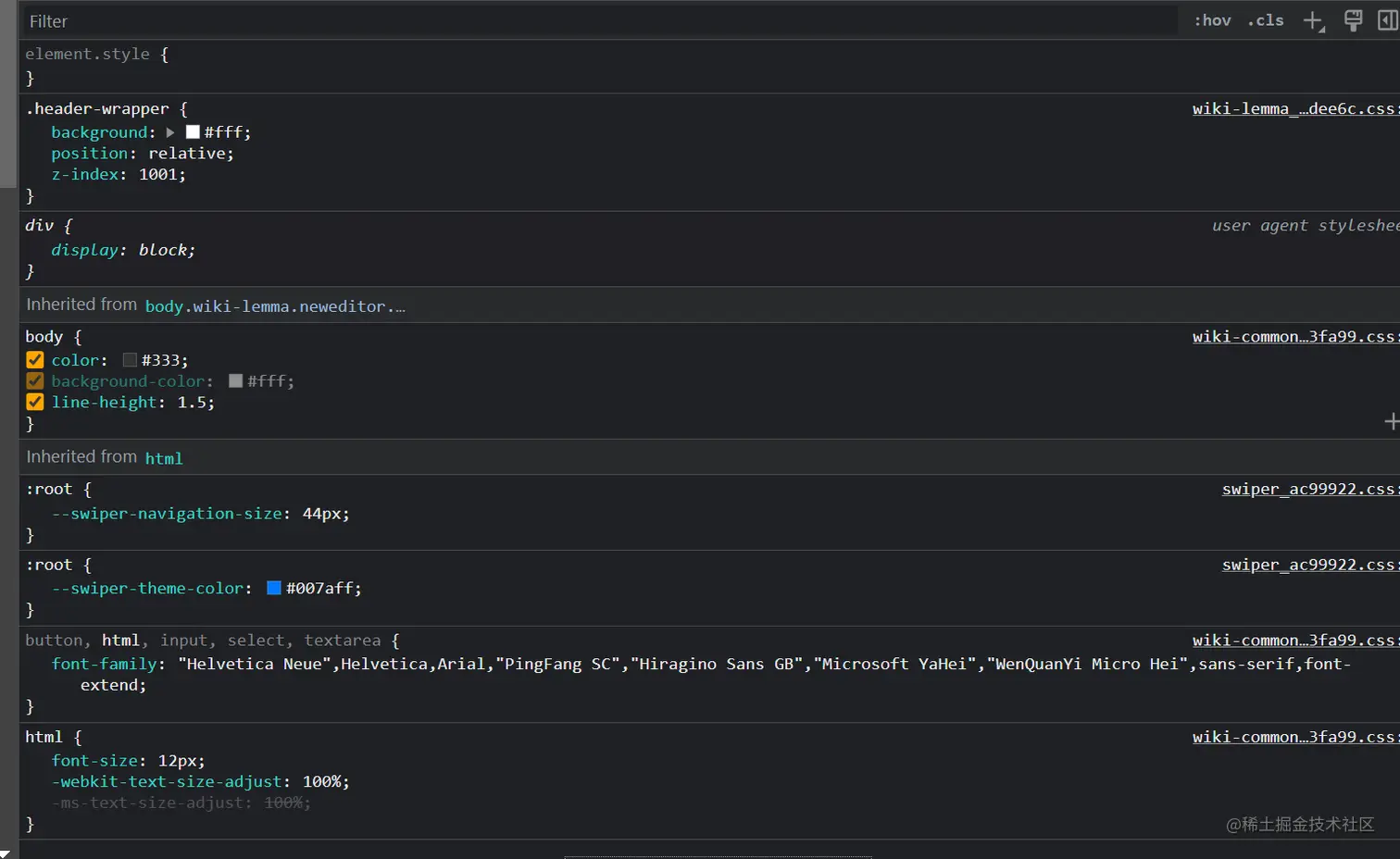This screenshot has width=1400, height=859.
Task: Open the wiki-lemma_…dee6c.css source link
Action: pos(1293,109)
